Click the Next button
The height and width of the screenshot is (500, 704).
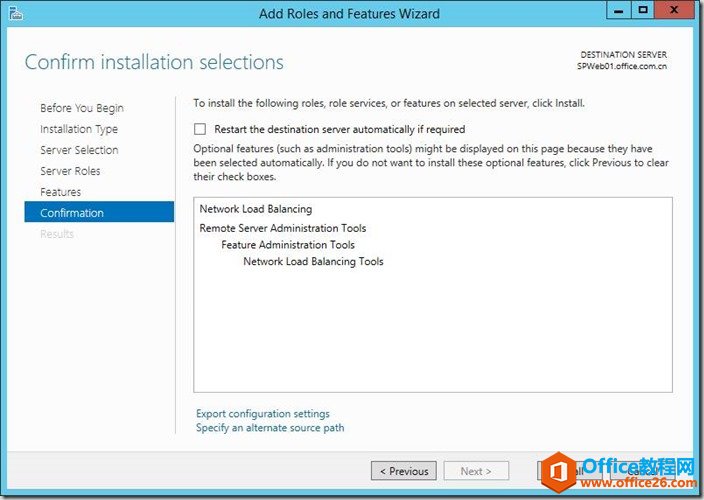click(x=475, y=471)
